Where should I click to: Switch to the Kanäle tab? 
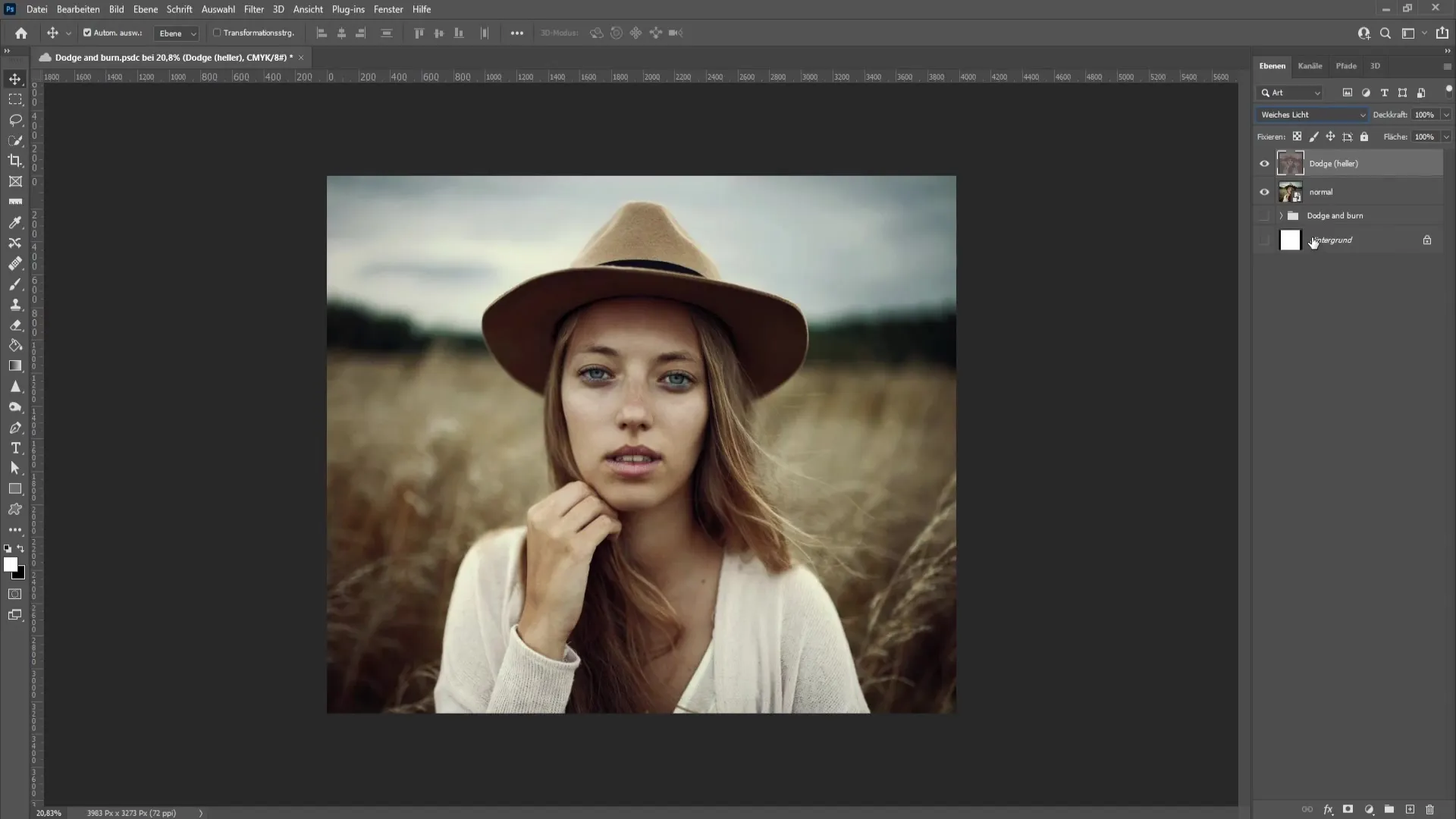[x=1310, y=66]
